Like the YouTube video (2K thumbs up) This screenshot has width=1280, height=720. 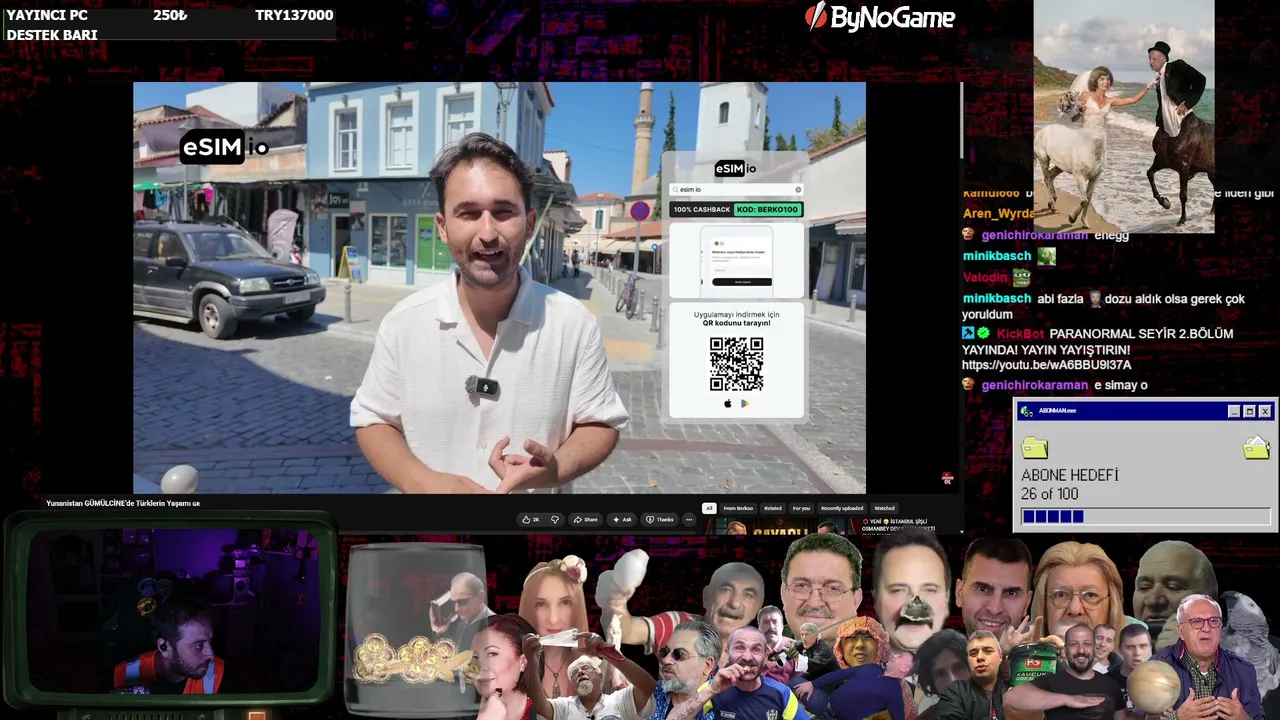tap(531, 519)
